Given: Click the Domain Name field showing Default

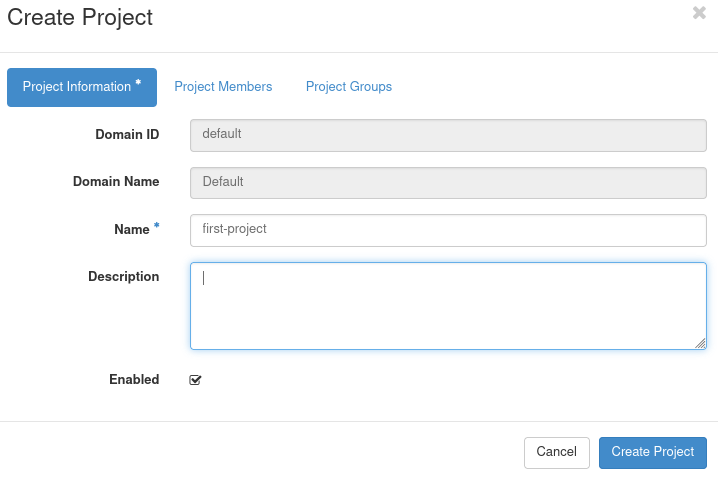Looking at the screenshot, I should point(448,182).
